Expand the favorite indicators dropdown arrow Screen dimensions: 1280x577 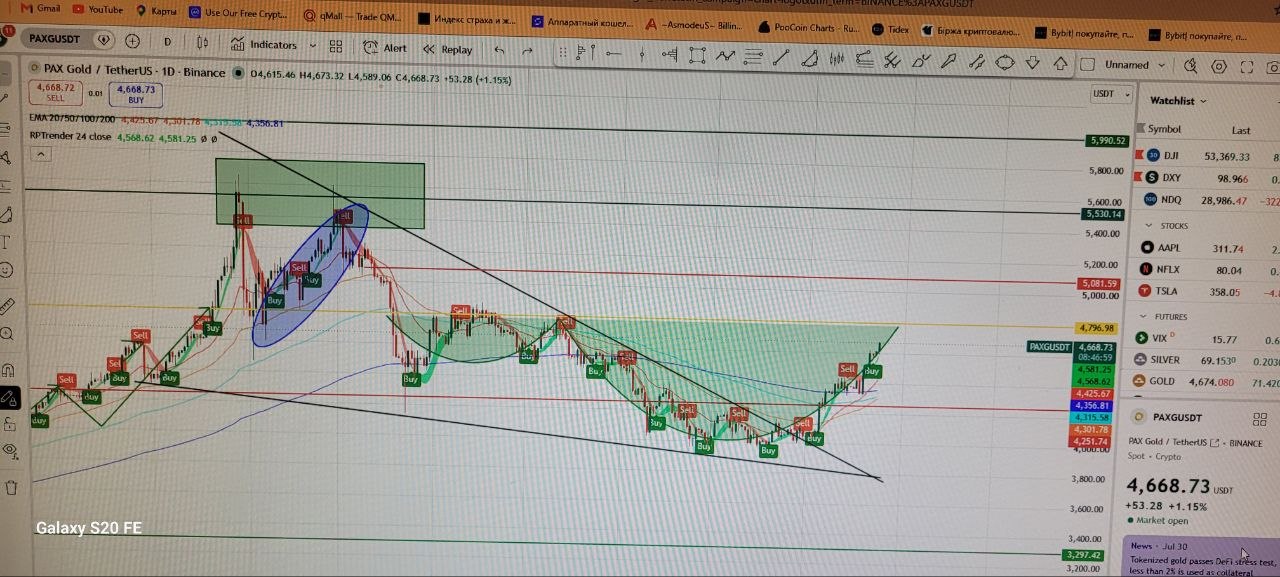tap(313, 46)
